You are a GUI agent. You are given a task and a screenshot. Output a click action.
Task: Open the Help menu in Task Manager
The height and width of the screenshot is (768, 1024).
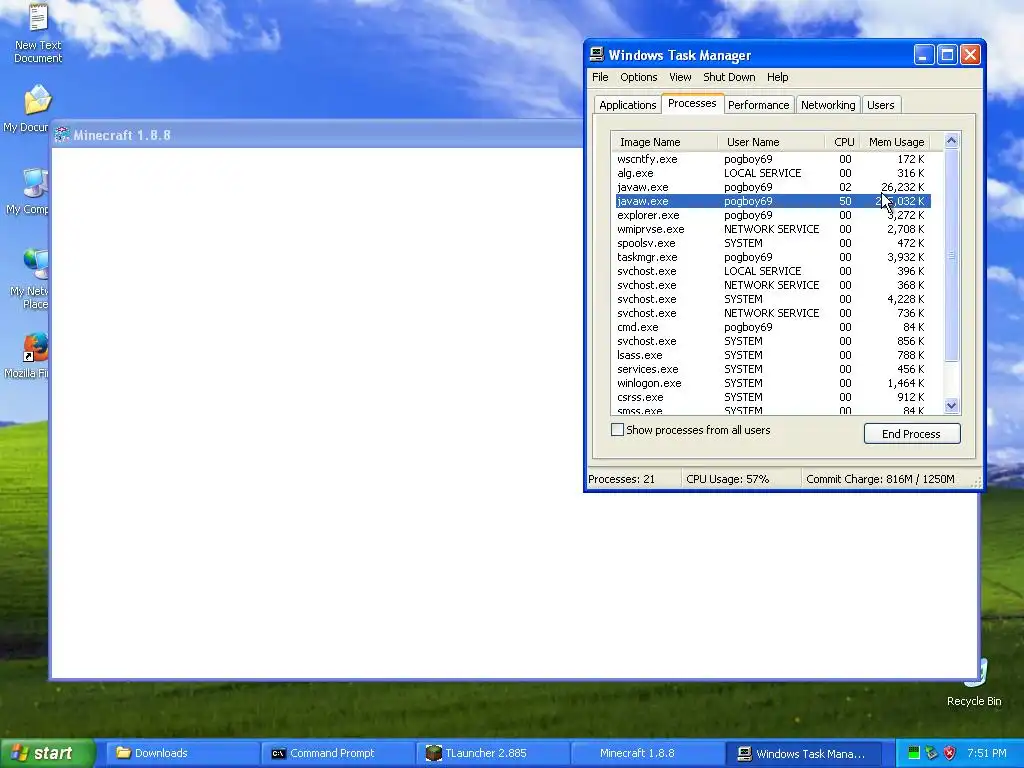777,77
